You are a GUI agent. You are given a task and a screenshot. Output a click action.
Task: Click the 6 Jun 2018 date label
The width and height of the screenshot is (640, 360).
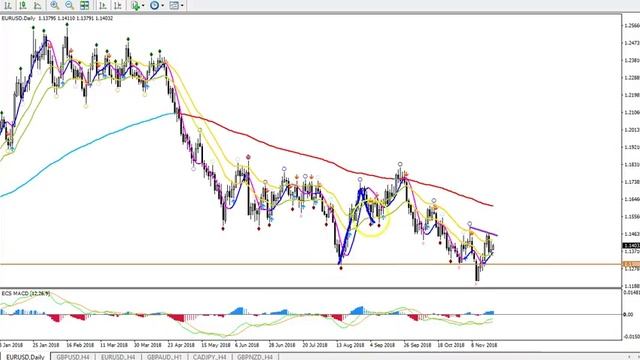(247, 345)
